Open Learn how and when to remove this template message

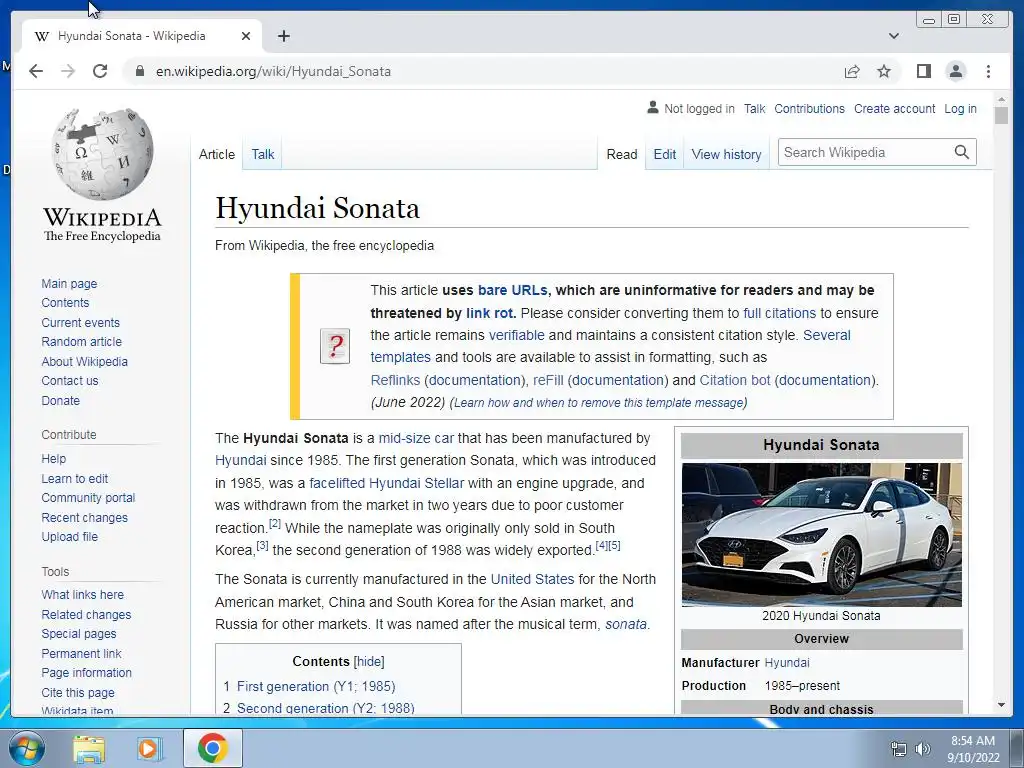tap(598, 403)
